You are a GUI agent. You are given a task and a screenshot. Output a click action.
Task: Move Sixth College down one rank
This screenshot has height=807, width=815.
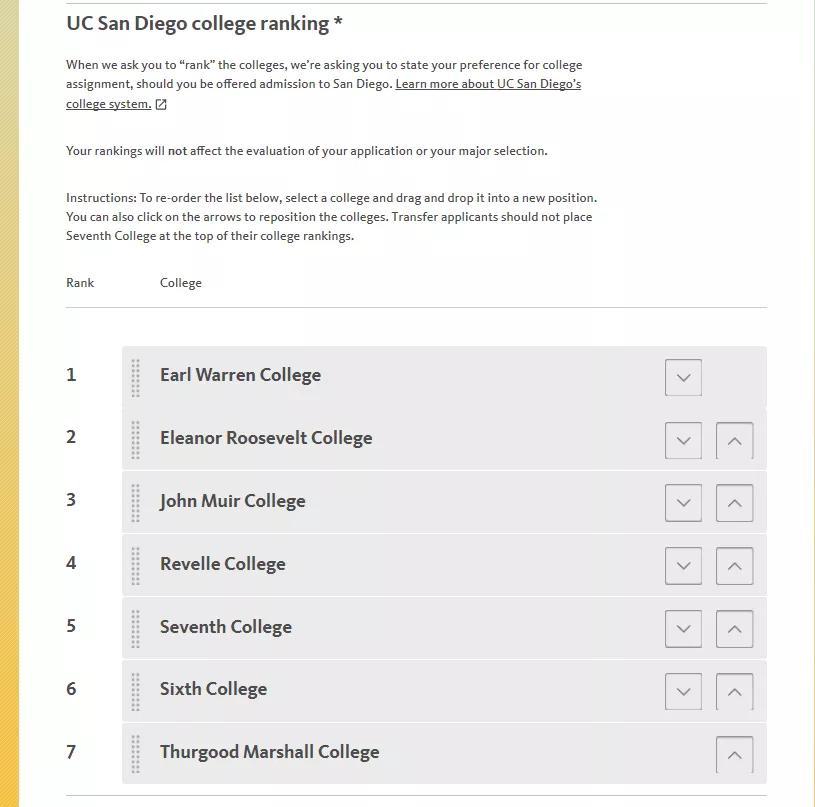coord(683,692)
